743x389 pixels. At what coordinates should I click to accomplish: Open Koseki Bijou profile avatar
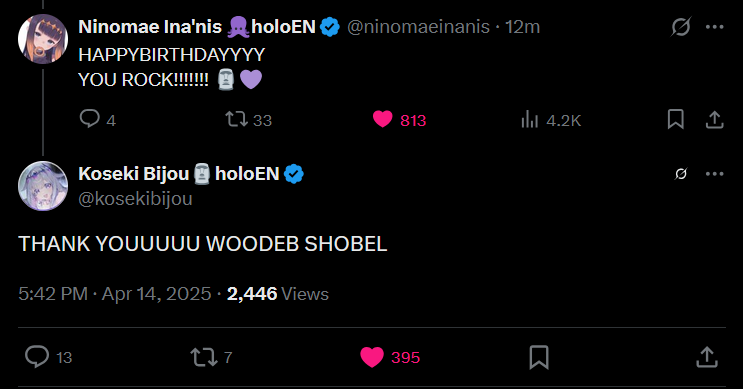pyautogui.click(x=43, y=186)
